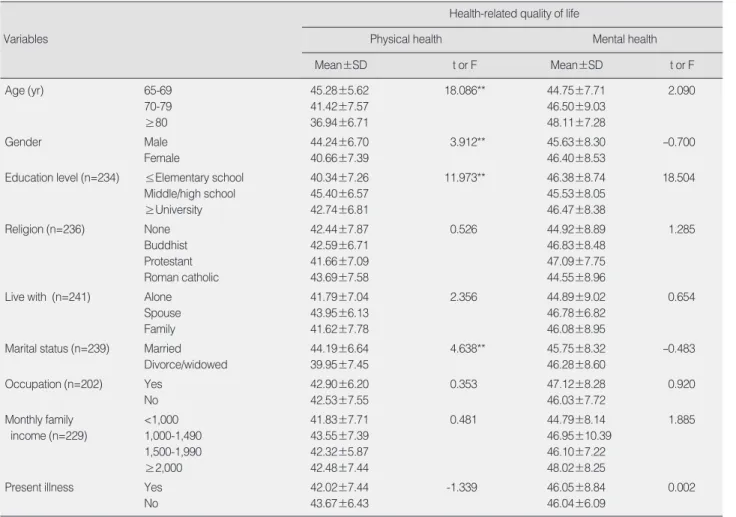The image size is (736, 517).
Task: Click the '≥2,000' income category
Action: [164, 468]
